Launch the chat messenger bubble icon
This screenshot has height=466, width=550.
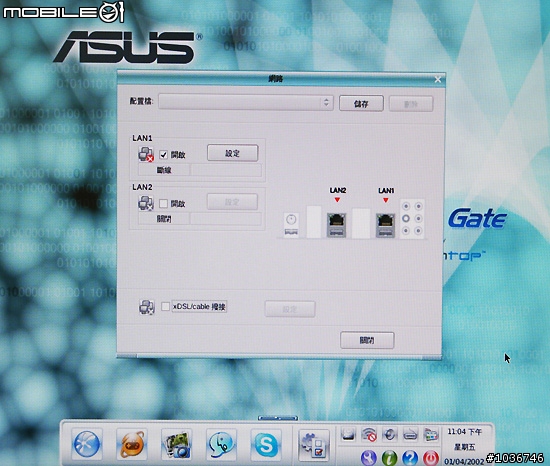click(x=221, y=445)
